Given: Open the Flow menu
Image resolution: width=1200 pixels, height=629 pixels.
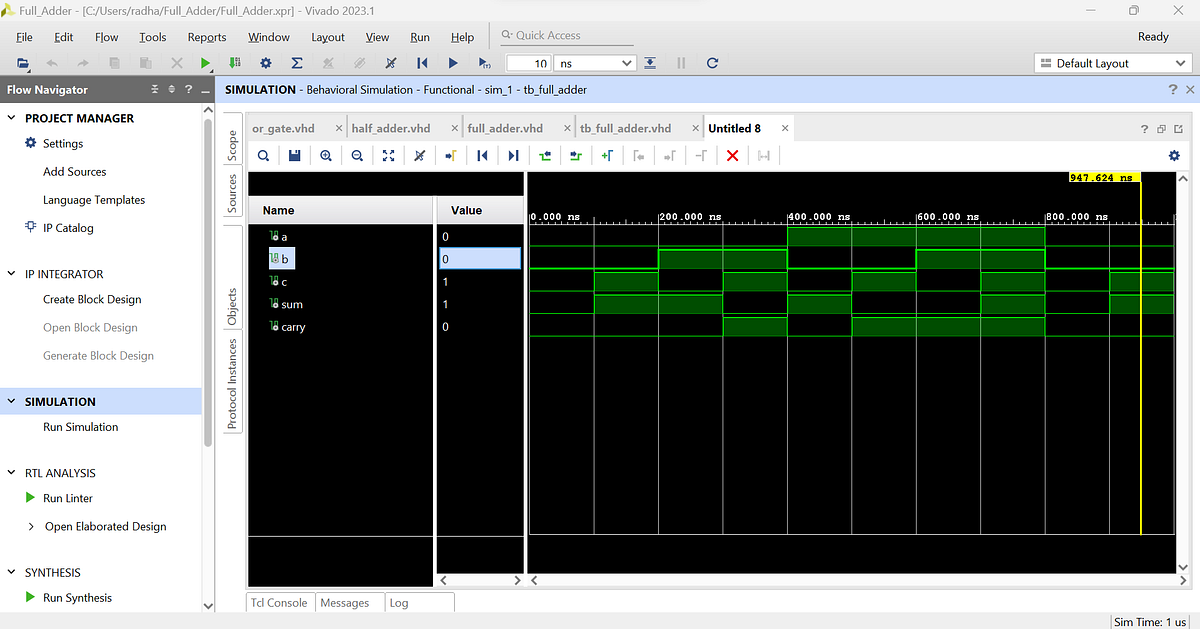Looking at the screenshot, I should point(106,36).
